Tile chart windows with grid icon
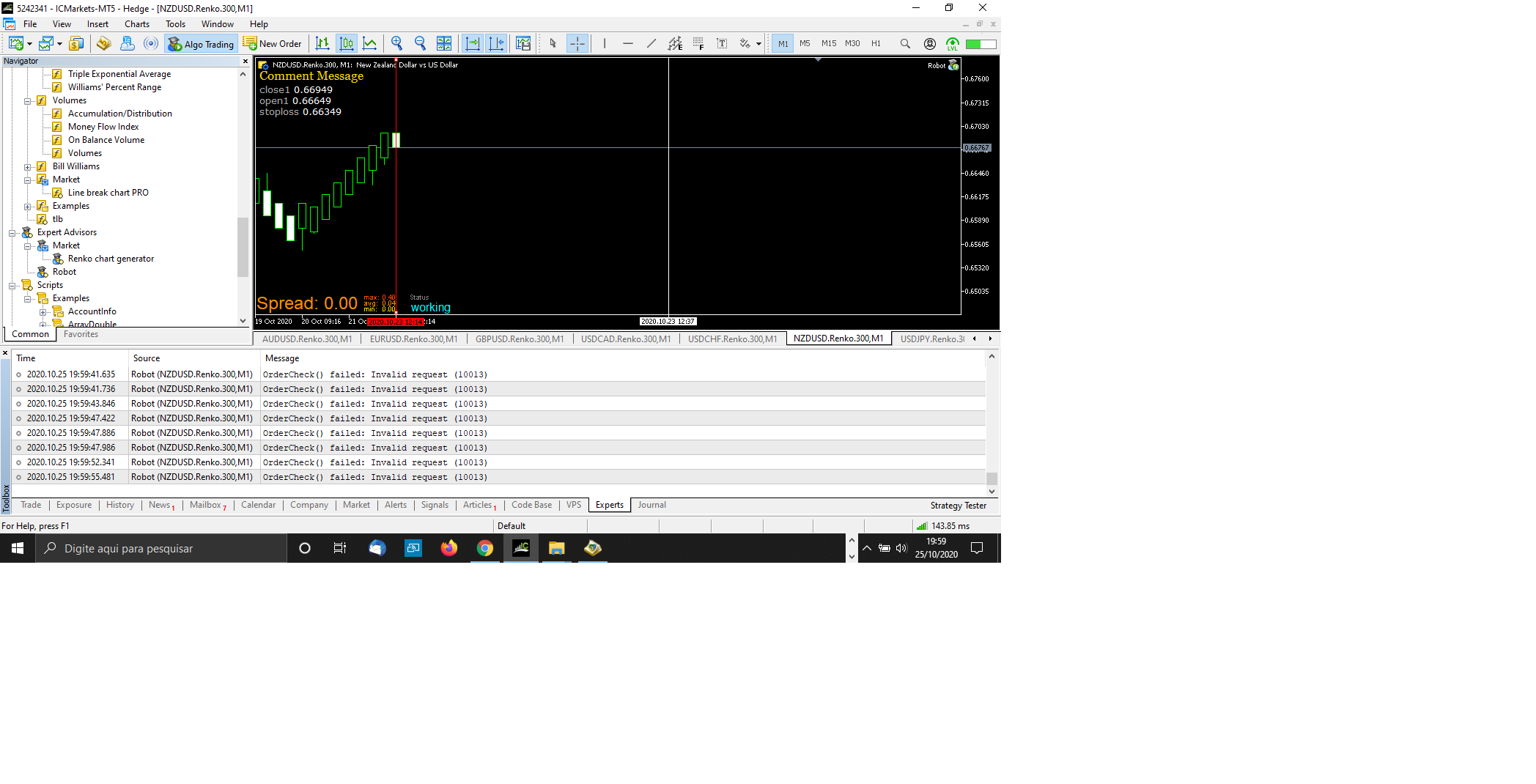Image resolution: width=1536 pixels, height=784 pixels. pos(444,44)
